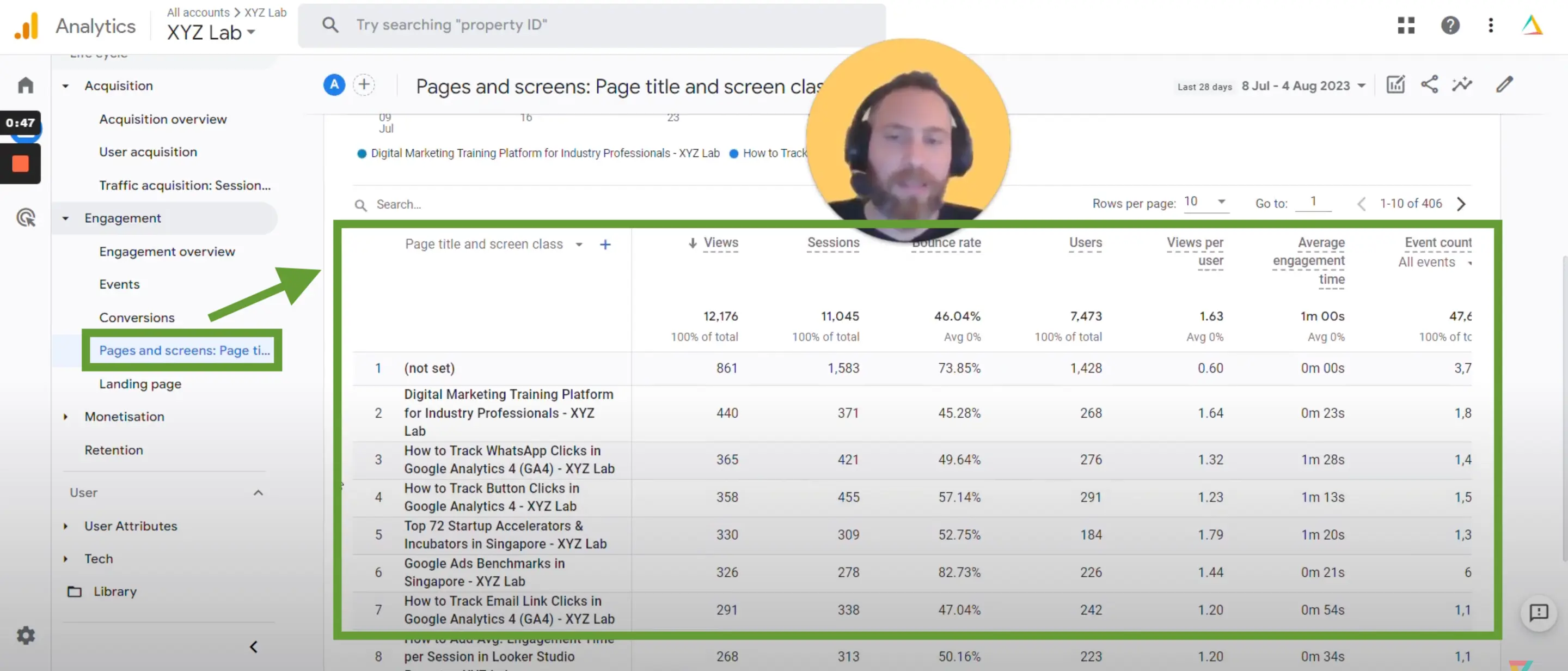Sort by Average engagement time header
The height and width of the screenshot is (671, 1568).
point(1309,260)
